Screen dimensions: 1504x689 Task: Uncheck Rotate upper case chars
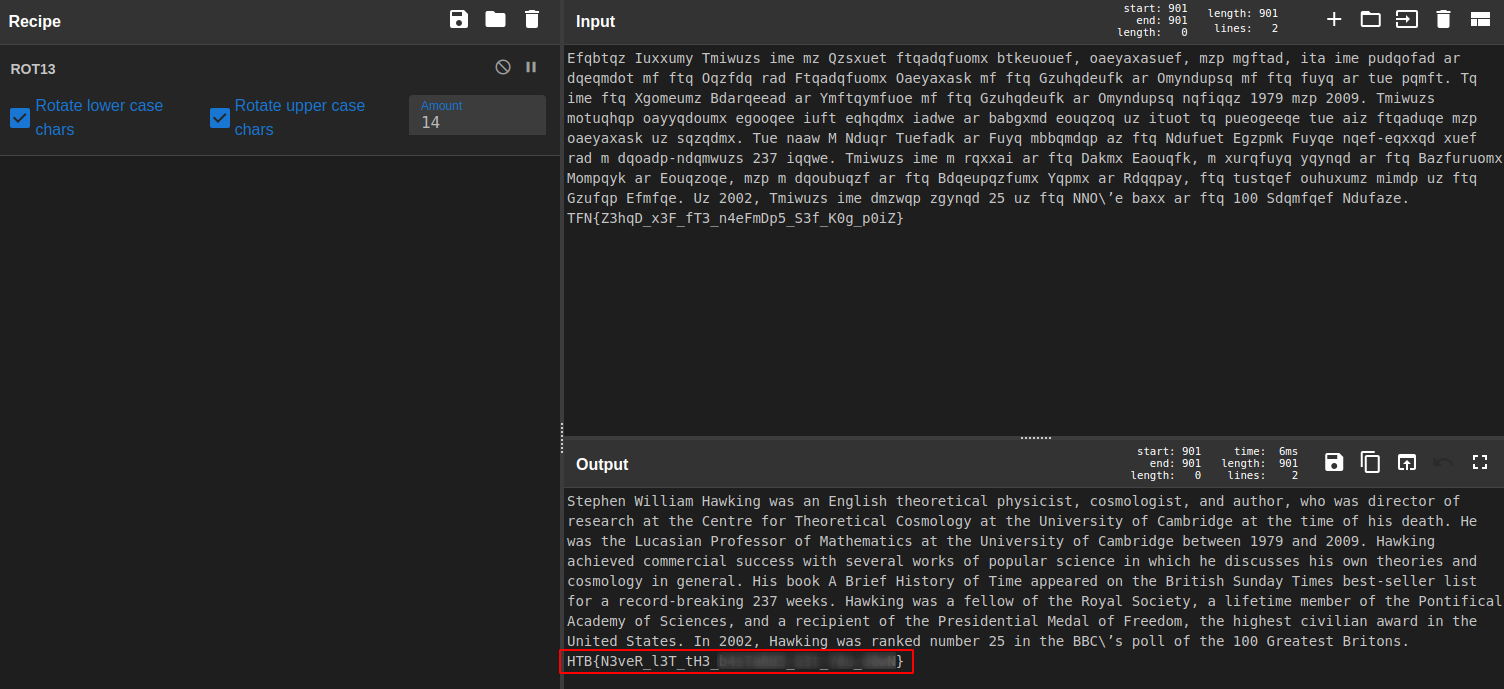coord(220,118)
